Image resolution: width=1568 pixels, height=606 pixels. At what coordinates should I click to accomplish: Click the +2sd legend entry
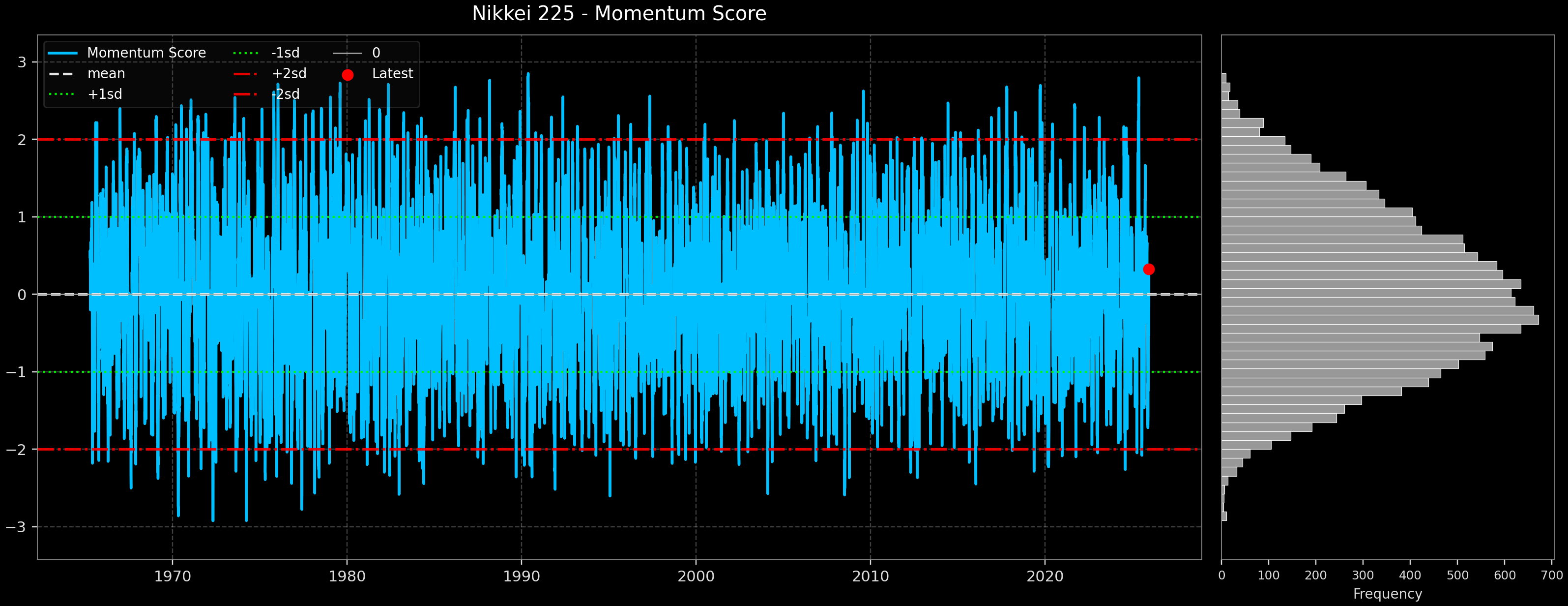[289, 74]
